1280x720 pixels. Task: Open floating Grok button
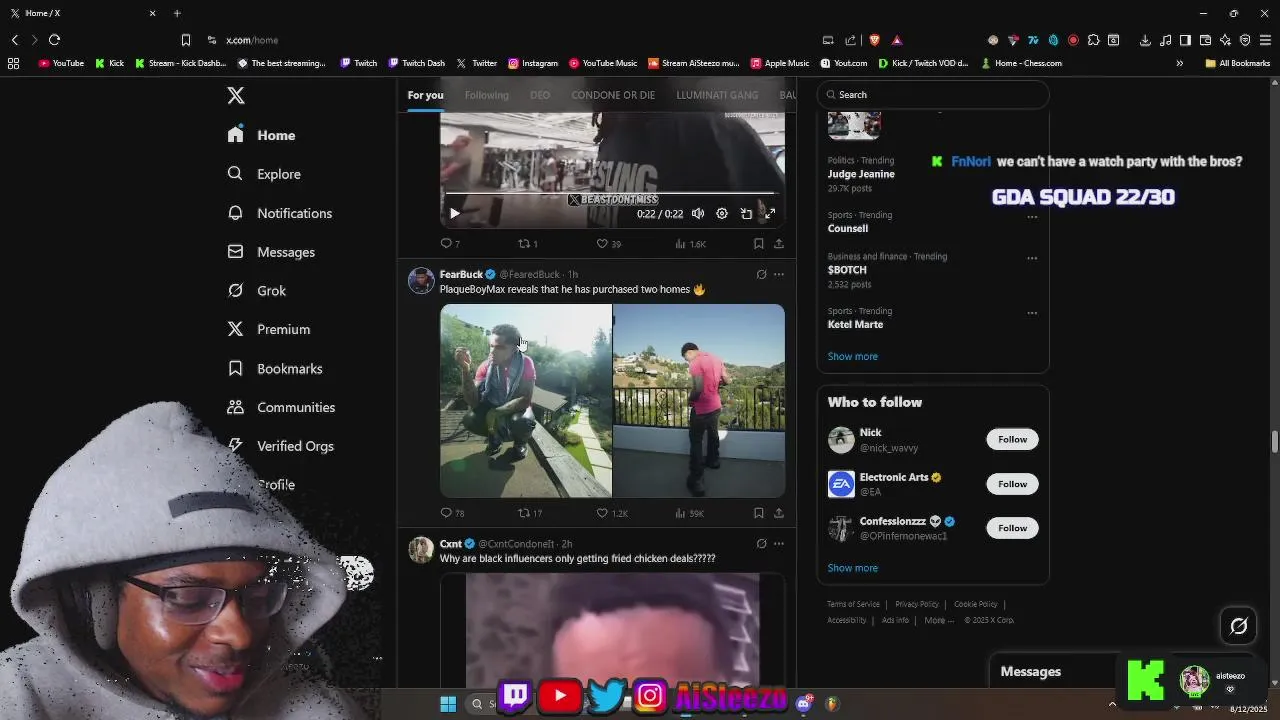pyautogui.click(x=1239, y=626)
